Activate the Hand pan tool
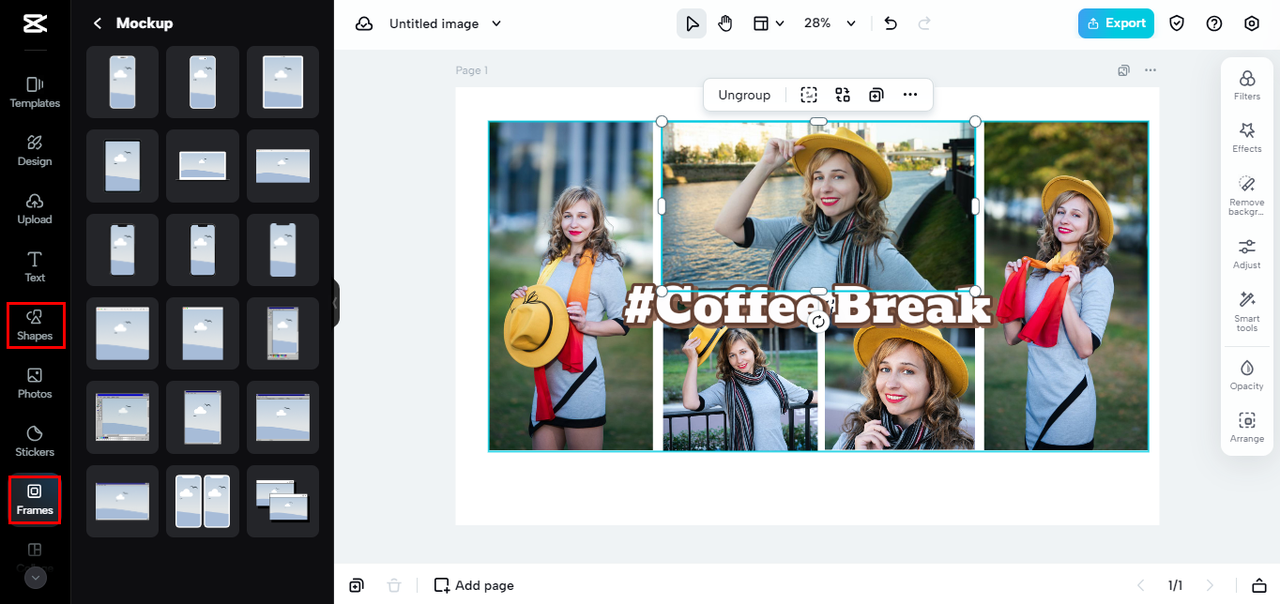This screenshot has height=604, width=1280. [x=725, y=22]
